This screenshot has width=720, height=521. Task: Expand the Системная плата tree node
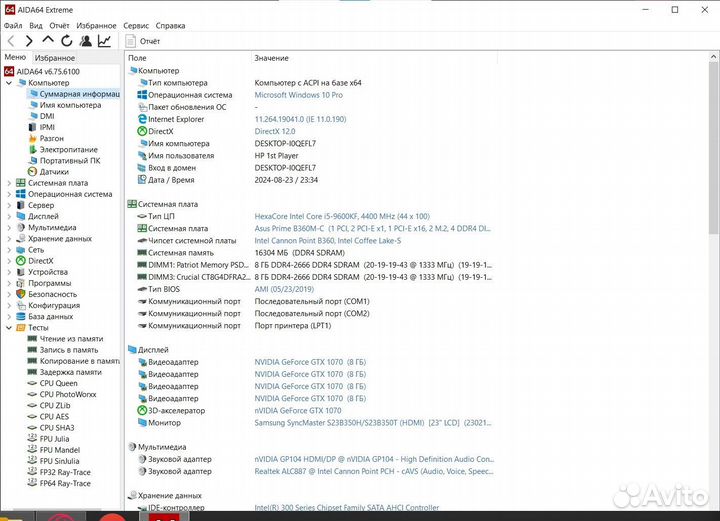[9, 183]
